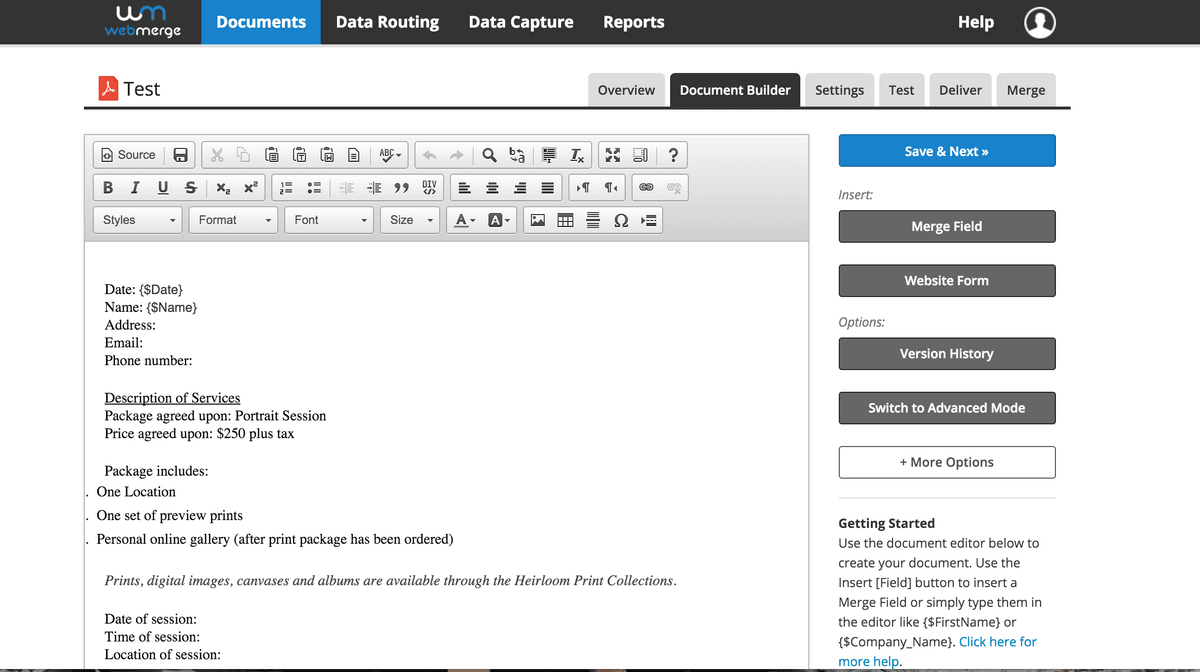Set text direction right to left
1200x672 pixels.
(x=612, y=187)
